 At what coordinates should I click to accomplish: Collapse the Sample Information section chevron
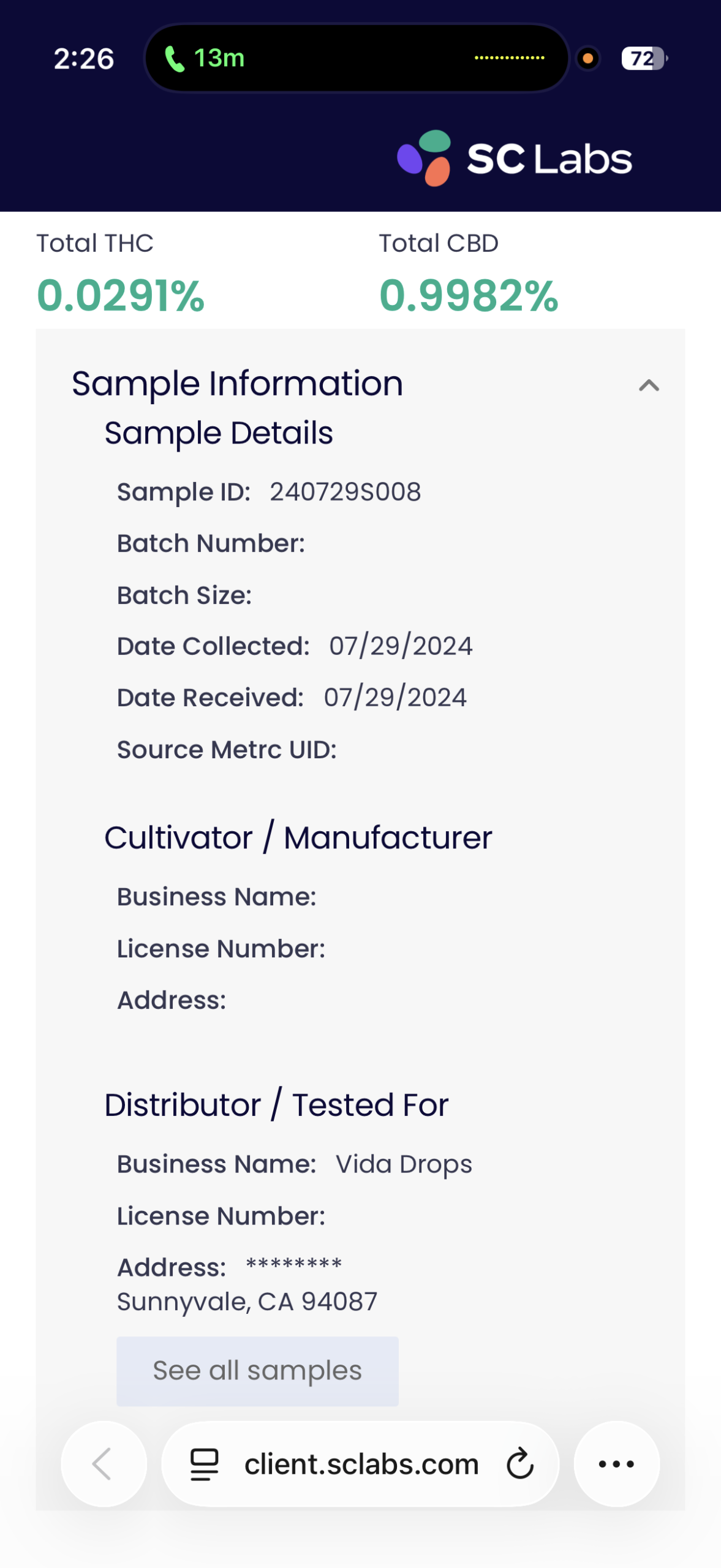(x=649, y=385)
